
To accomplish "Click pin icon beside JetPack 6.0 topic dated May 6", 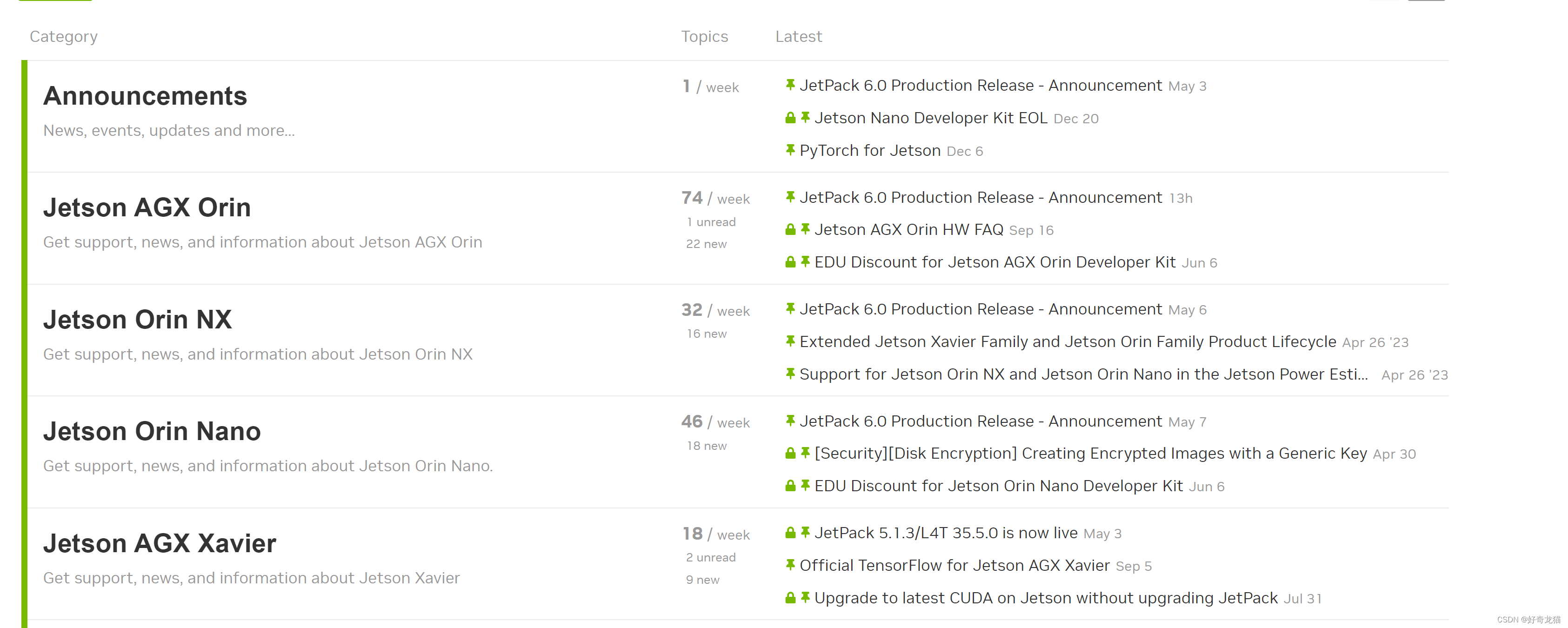I will tap(790, 308).
